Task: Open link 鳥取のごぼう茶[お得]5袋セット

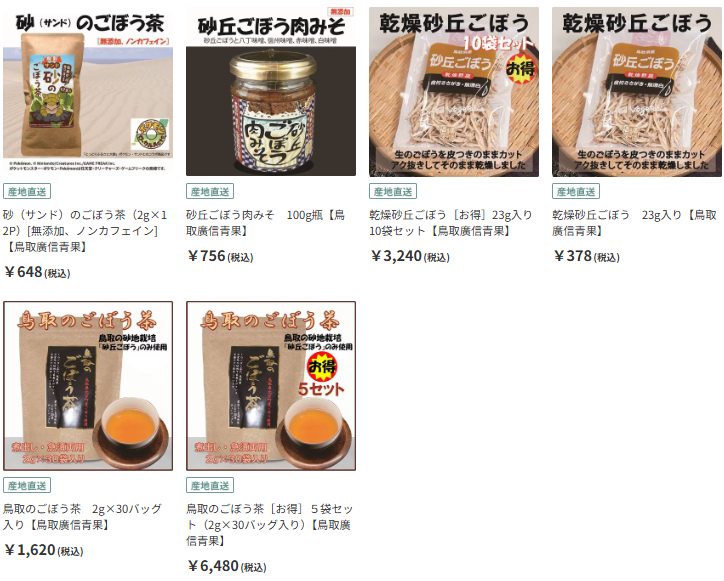Action: [x=270, y=525]
